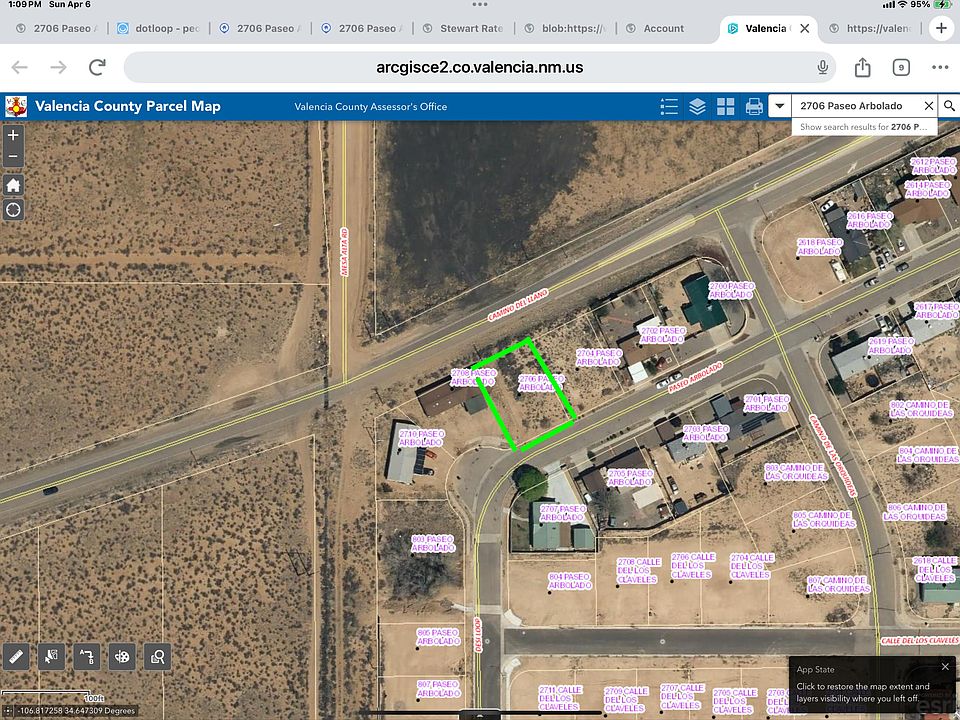Click the Print icon
Screen dimensions: 960x720
pos(754,107)
